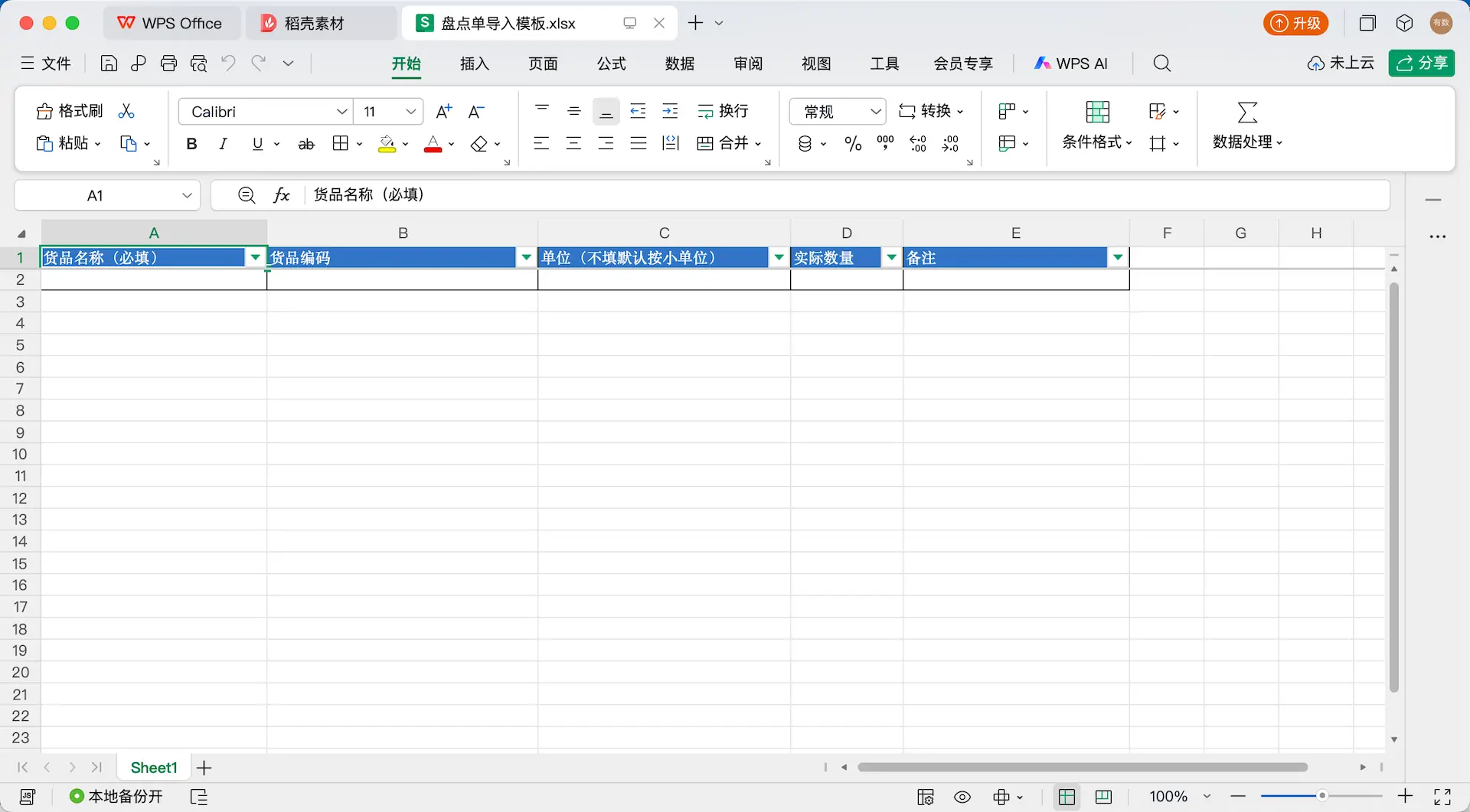Increase decimal places icon
The width and height of the screenshot is (1470, 812).
(918, 144)
